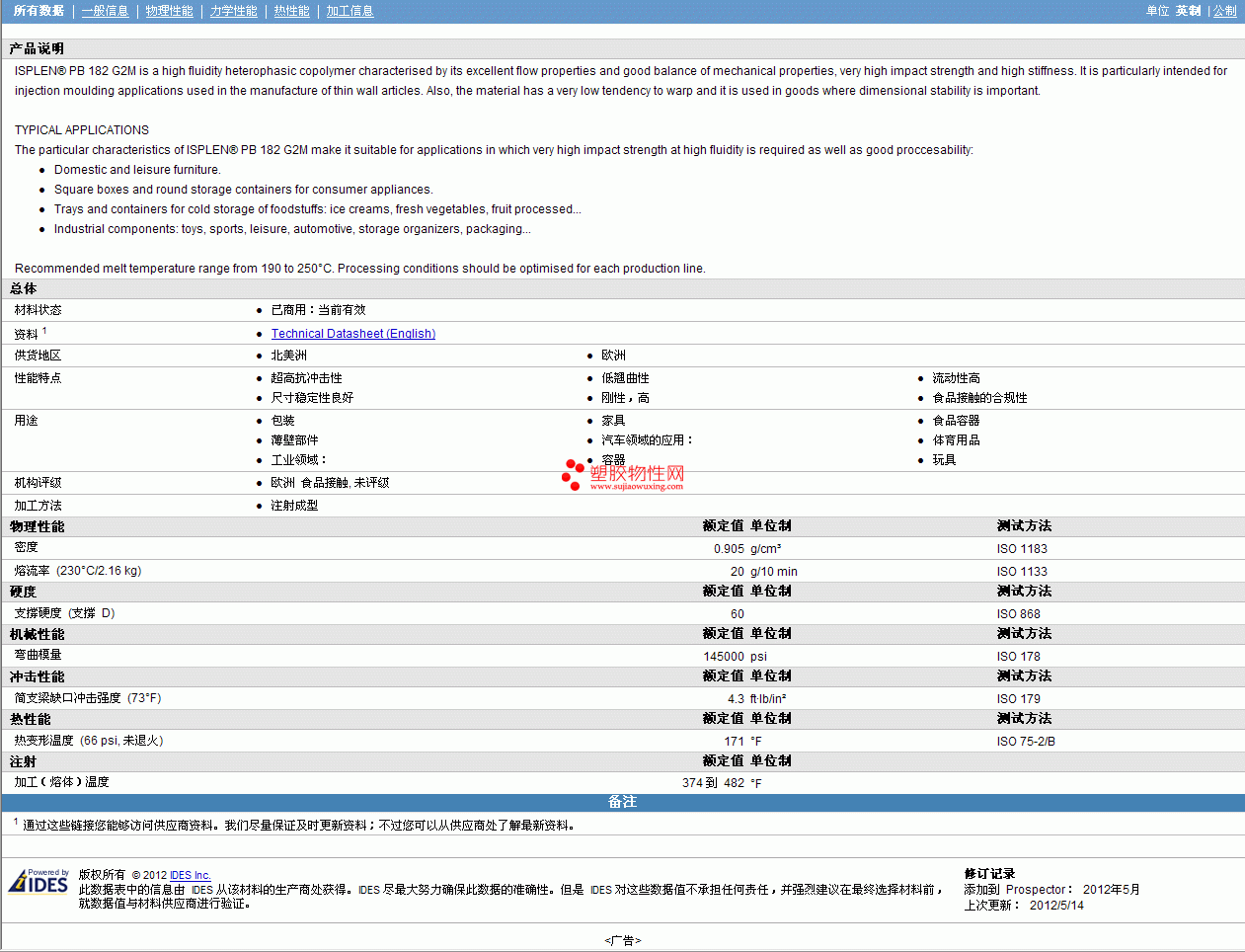Click the 玩具 use item

click(944, 460)
